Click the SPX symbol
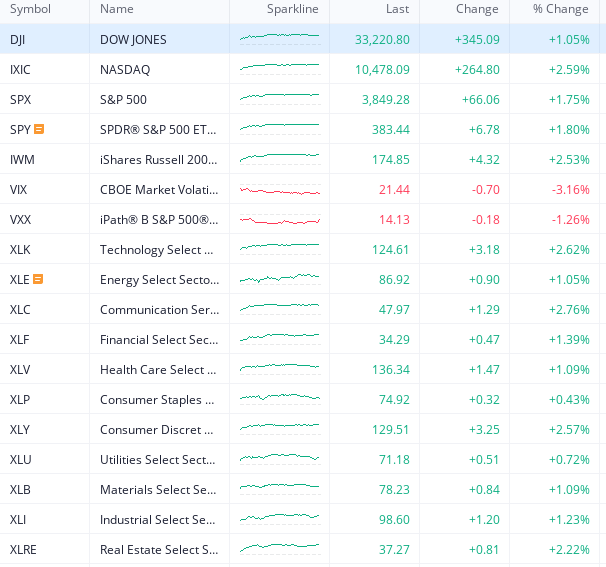This screenshot has height=567, width=606. (x=20, y=99)
